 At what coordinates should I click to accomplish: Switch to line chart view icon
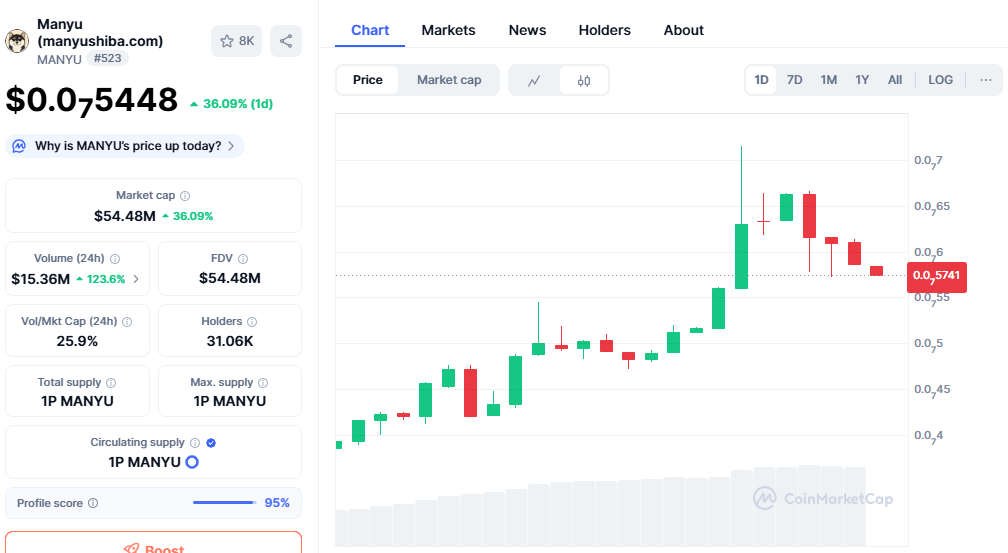pos(534,80)
